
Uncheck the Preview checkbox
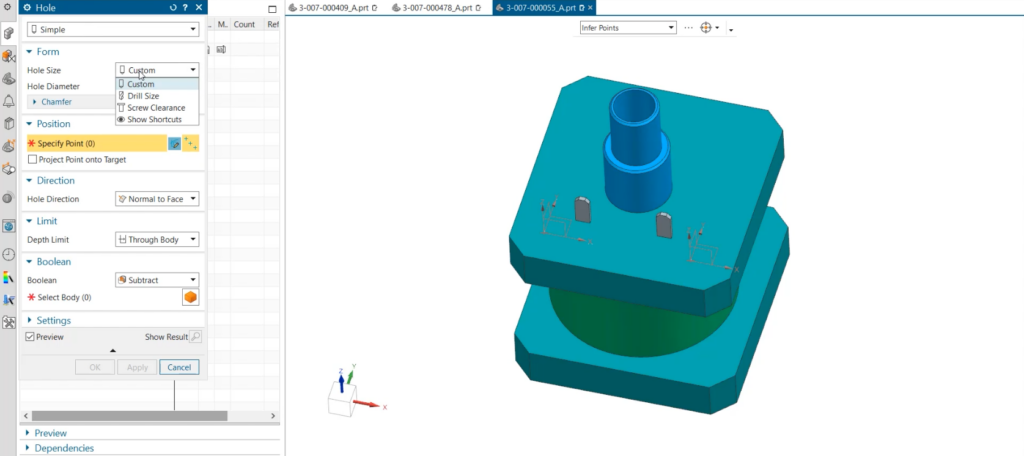pyautogui.click(x=30, y=337)
